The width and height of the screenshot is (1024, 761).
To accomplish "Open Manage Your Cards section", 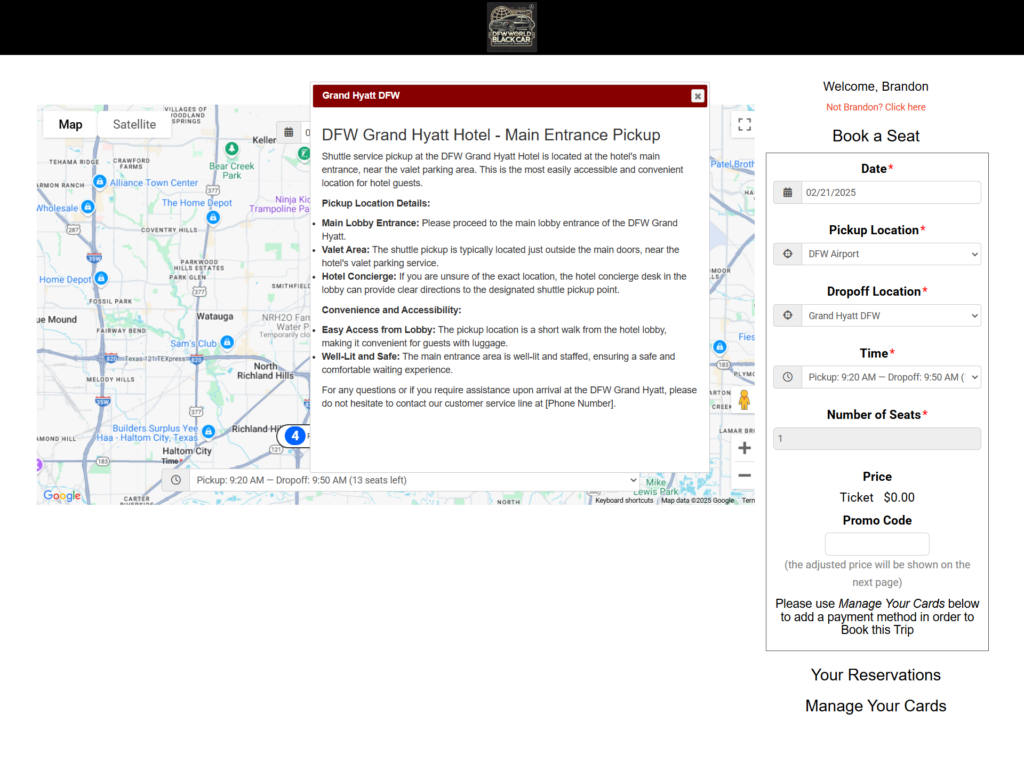I will pos(876,706).
